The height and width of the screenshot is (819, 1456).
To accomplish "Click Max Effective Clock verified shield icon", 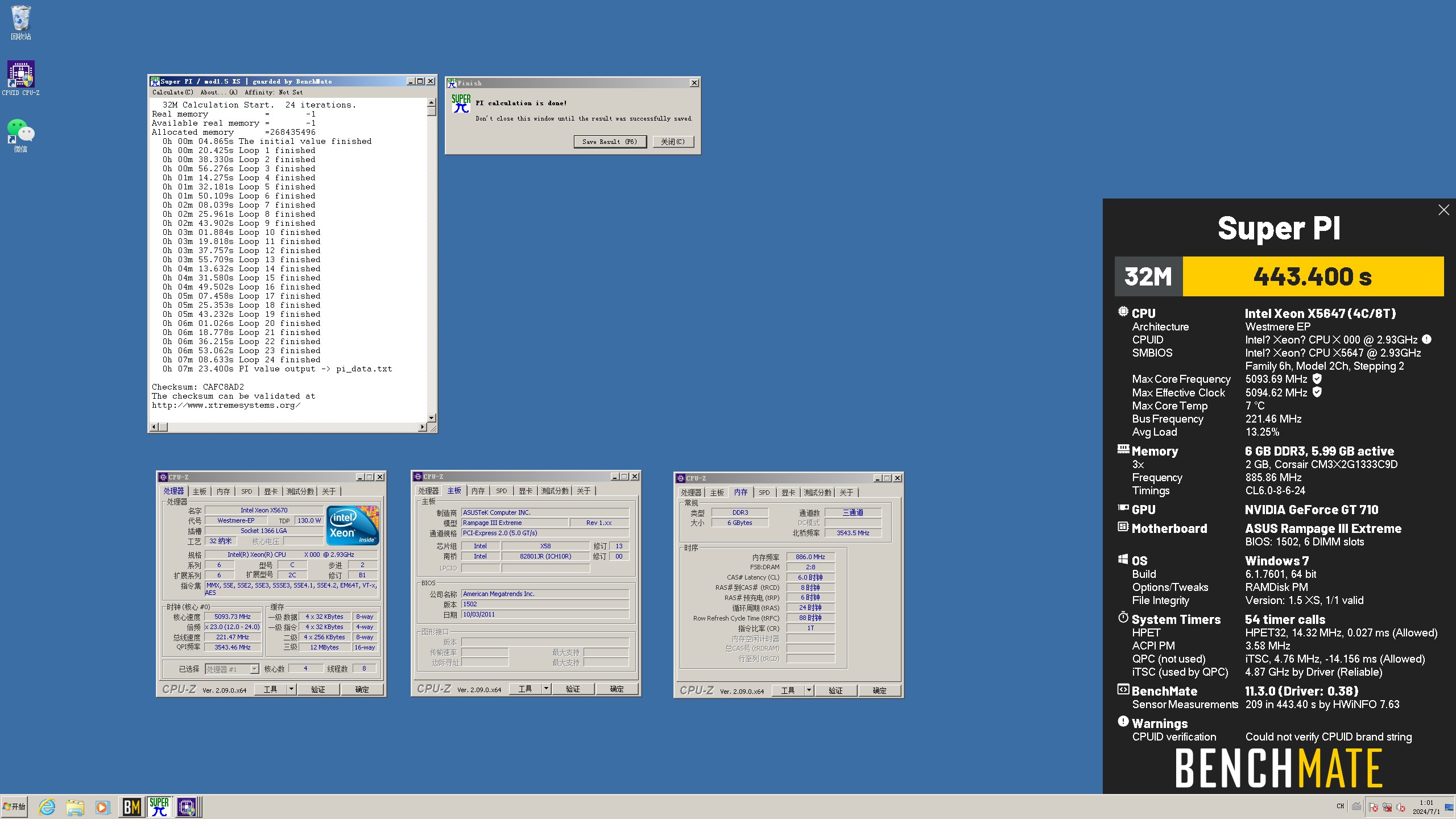I will coord(1317,392).
